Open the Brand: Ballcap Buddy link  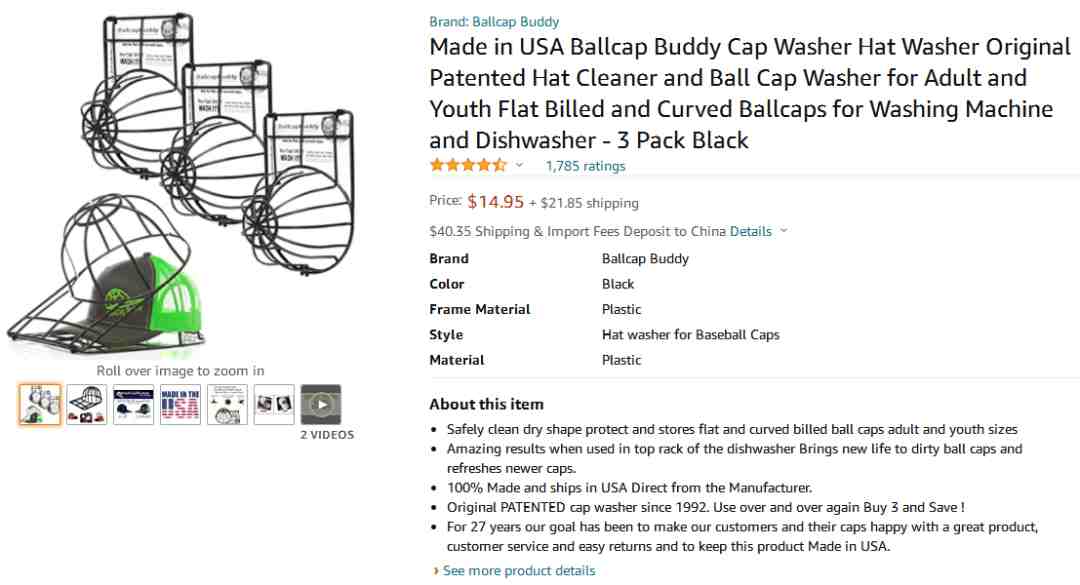coord(494,21)
